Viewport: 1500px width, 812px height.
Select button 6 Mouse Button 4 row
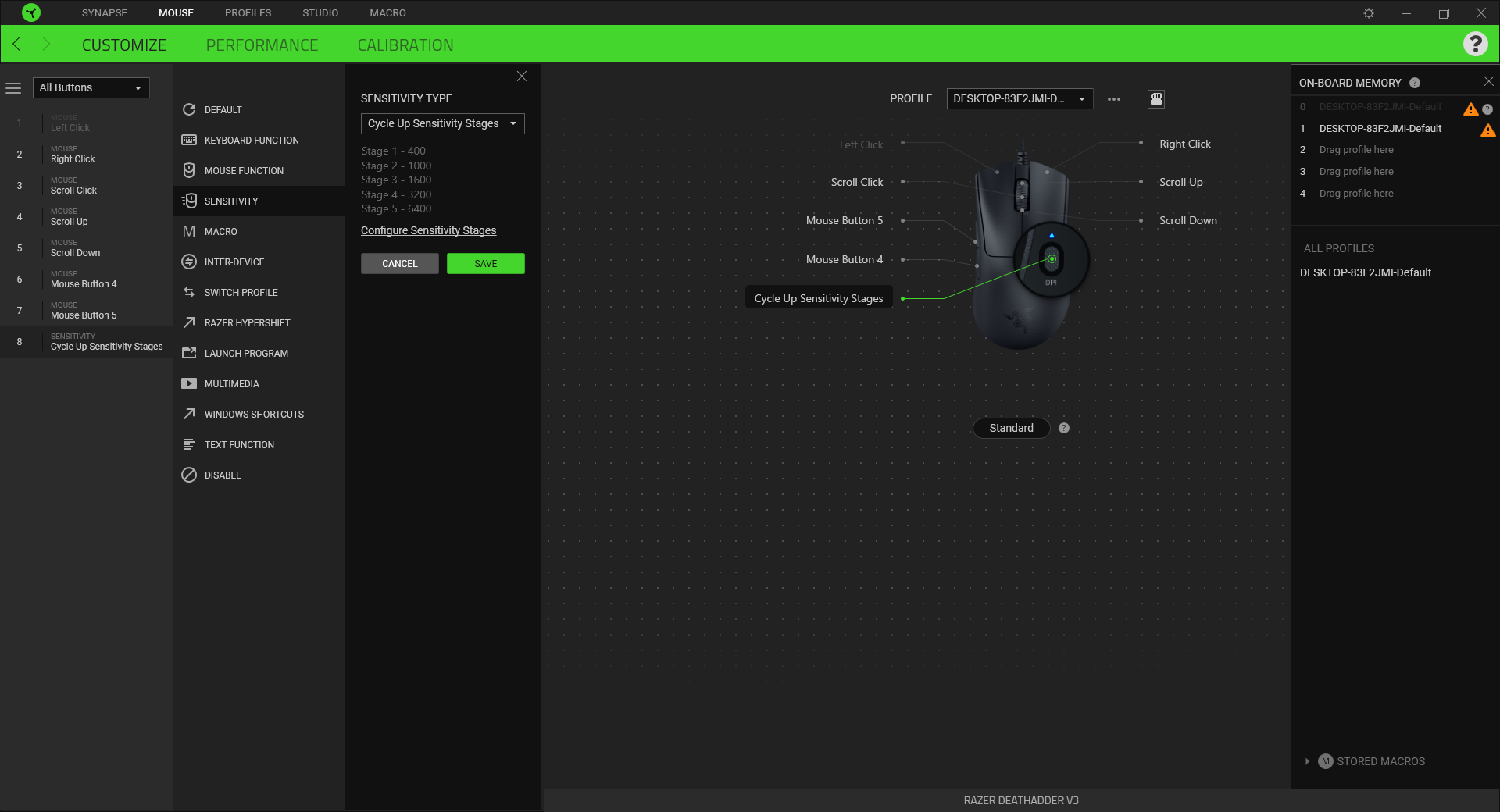coord(87,280)
